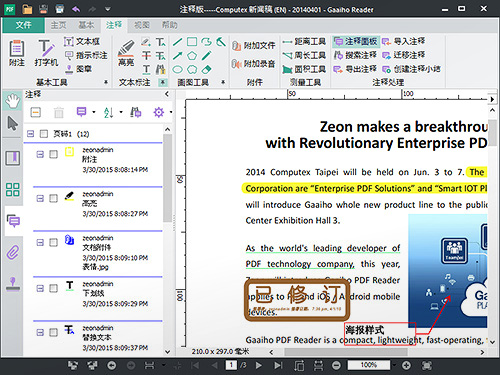Screen dimensions: 500x375
Task: Open the sort annotations dropdown arrow
Action: (x=121, y=112)
